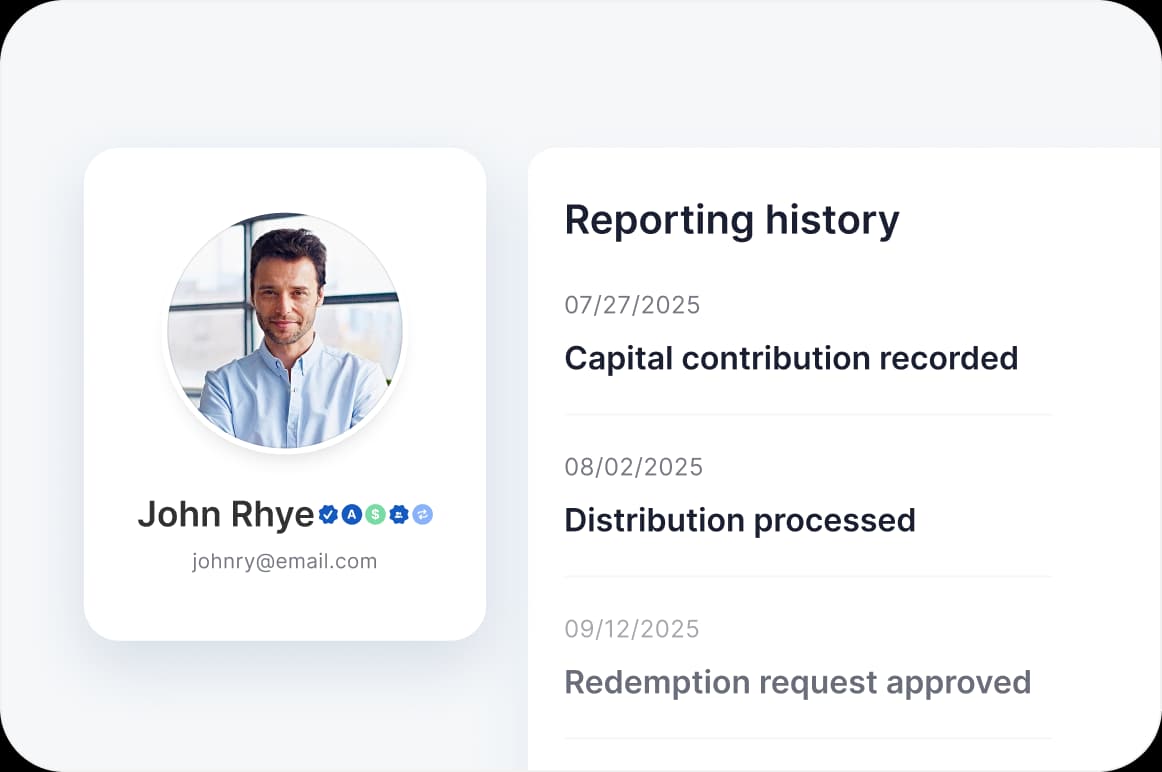Click the divider below "Distribution processed"

808,575
